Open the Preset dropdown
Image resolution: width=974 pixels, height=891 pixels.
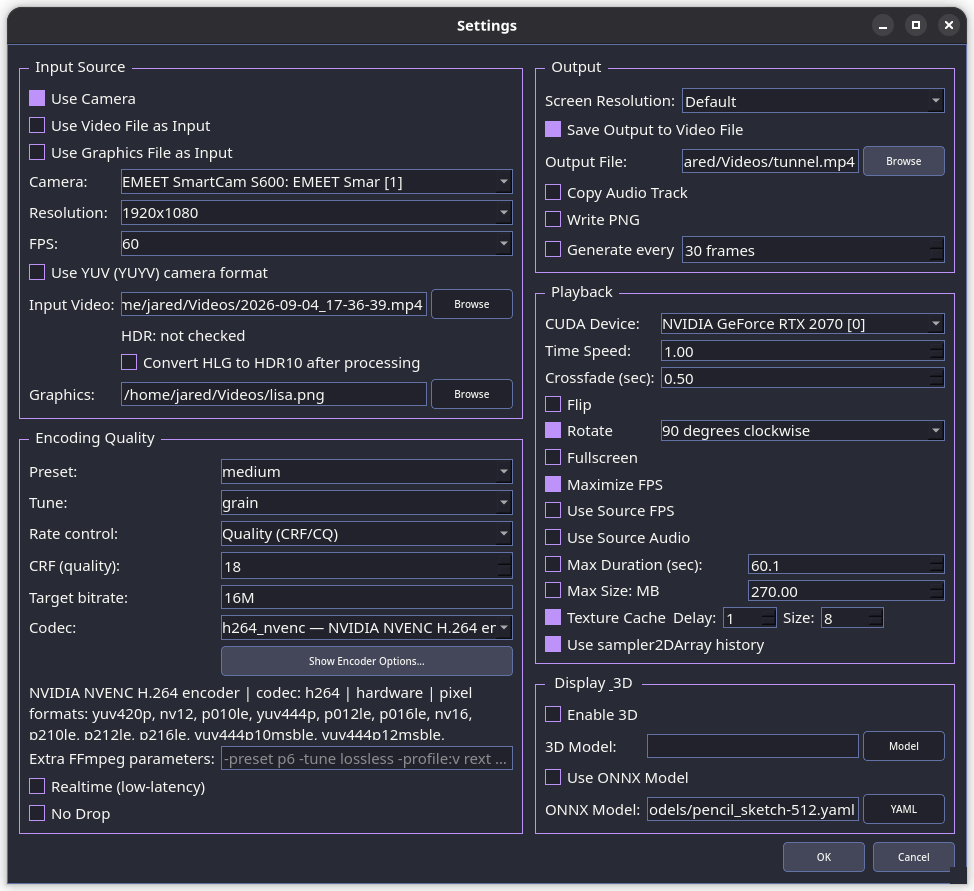click(x=366, y=472)
